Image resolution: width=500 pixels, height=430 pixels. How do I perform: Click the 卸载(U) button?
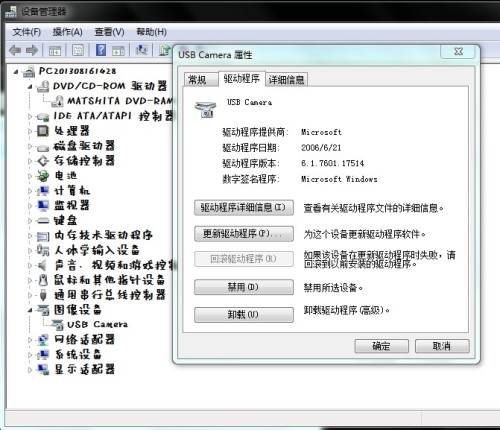coord(244,315)
